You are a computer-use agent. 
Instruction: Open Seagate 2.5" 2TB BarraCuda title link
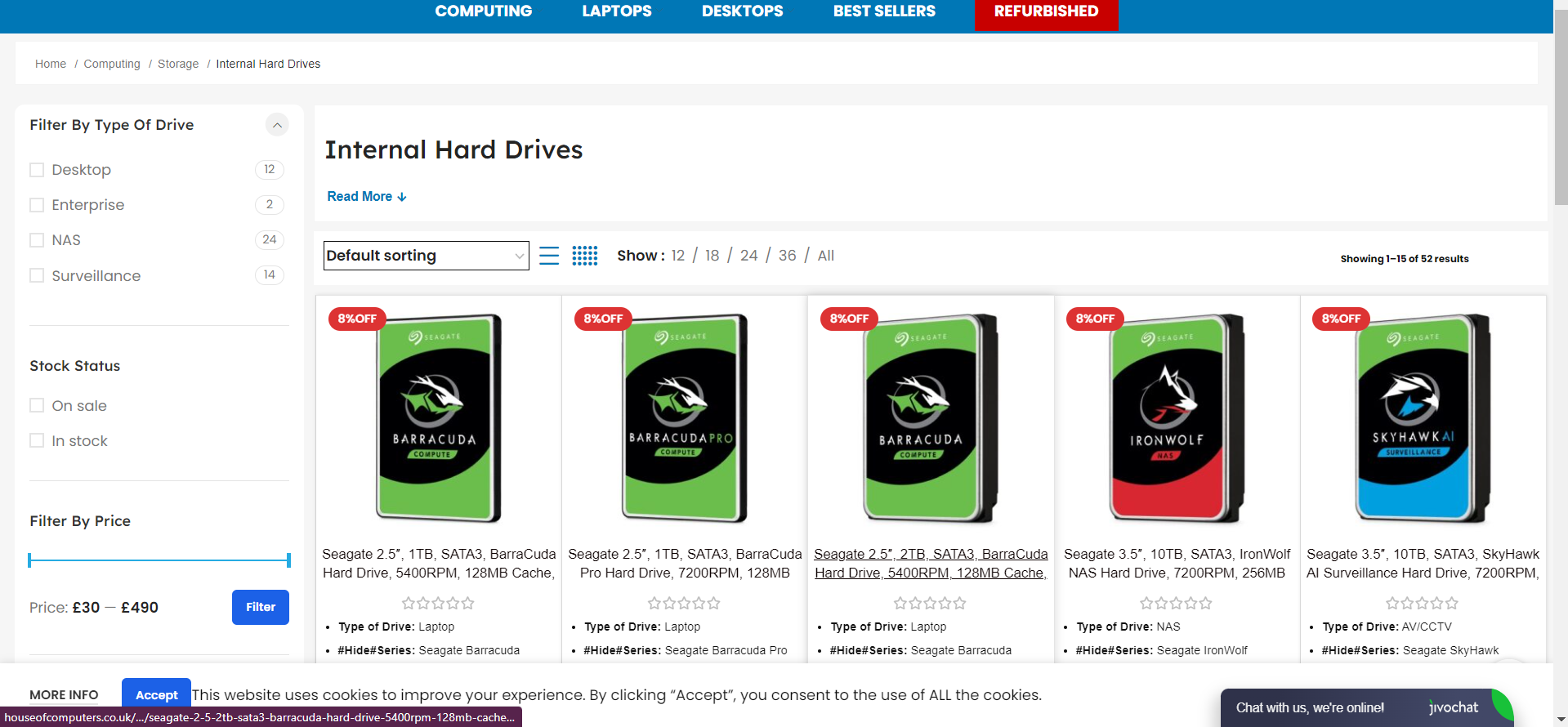931,564
